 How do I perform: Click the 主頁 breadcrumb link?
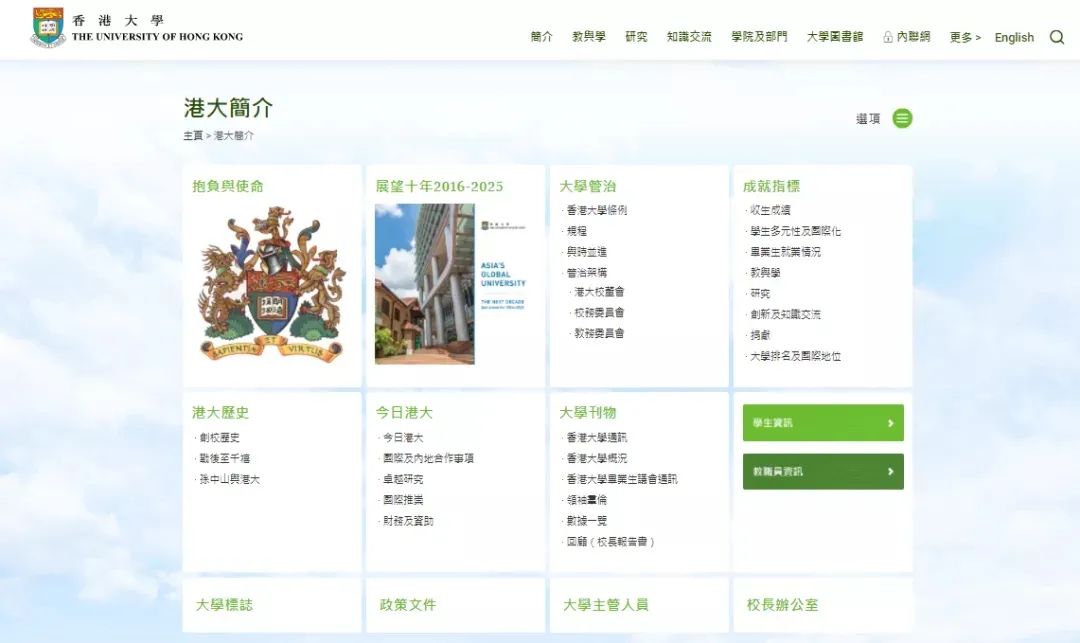[192, 135]
